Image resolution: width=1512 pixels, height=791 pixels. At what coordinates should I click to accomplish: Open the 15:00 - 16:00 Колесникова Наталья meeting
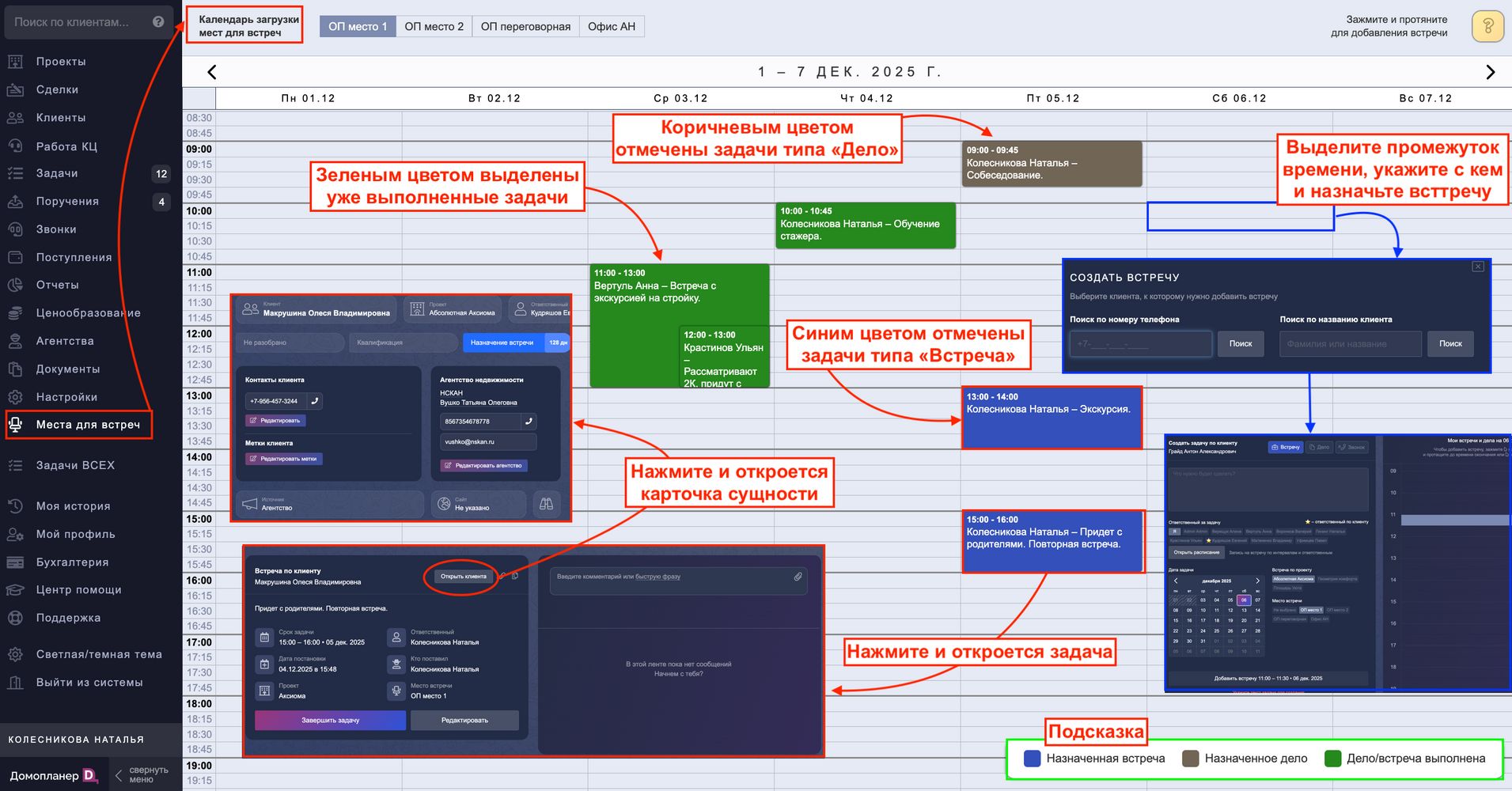click(x=1053, y=541)
